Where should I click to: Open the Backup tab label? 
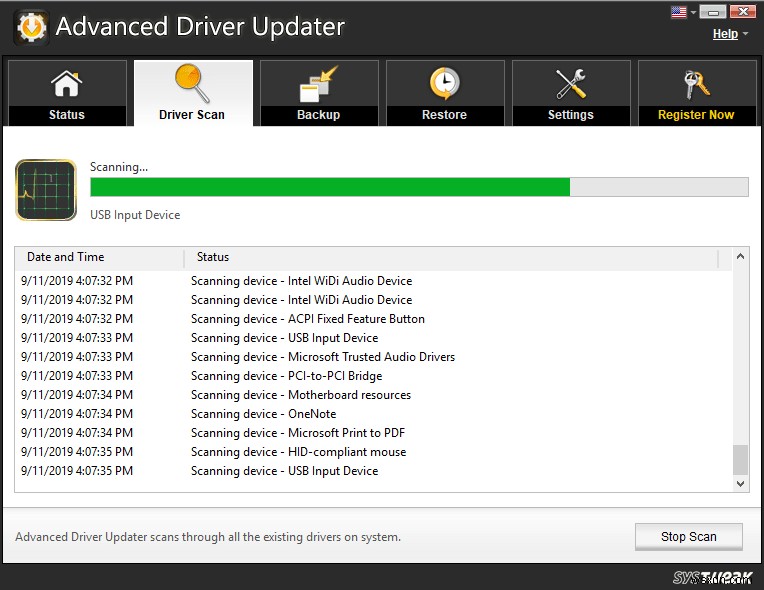[318, 114]
